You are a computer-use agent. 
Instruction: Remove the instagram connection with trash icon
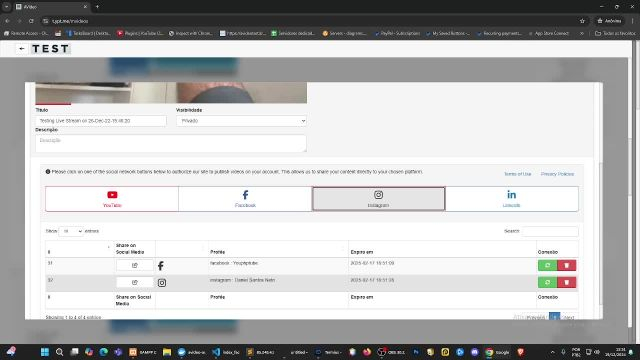pos(567,282)
